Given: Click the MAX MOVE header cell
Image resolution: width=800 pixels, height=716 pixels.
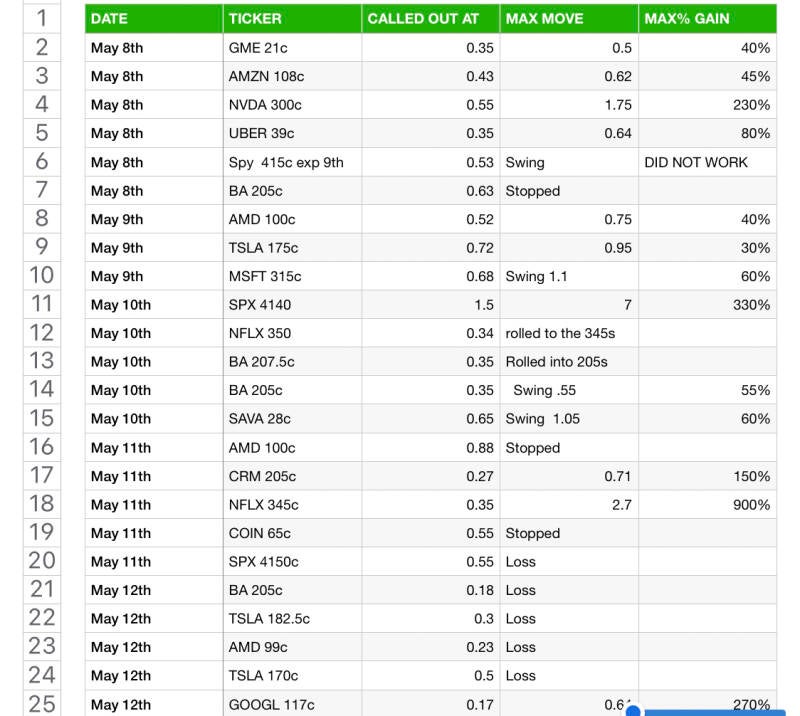Looking at the screenshot, I should 568,18.
